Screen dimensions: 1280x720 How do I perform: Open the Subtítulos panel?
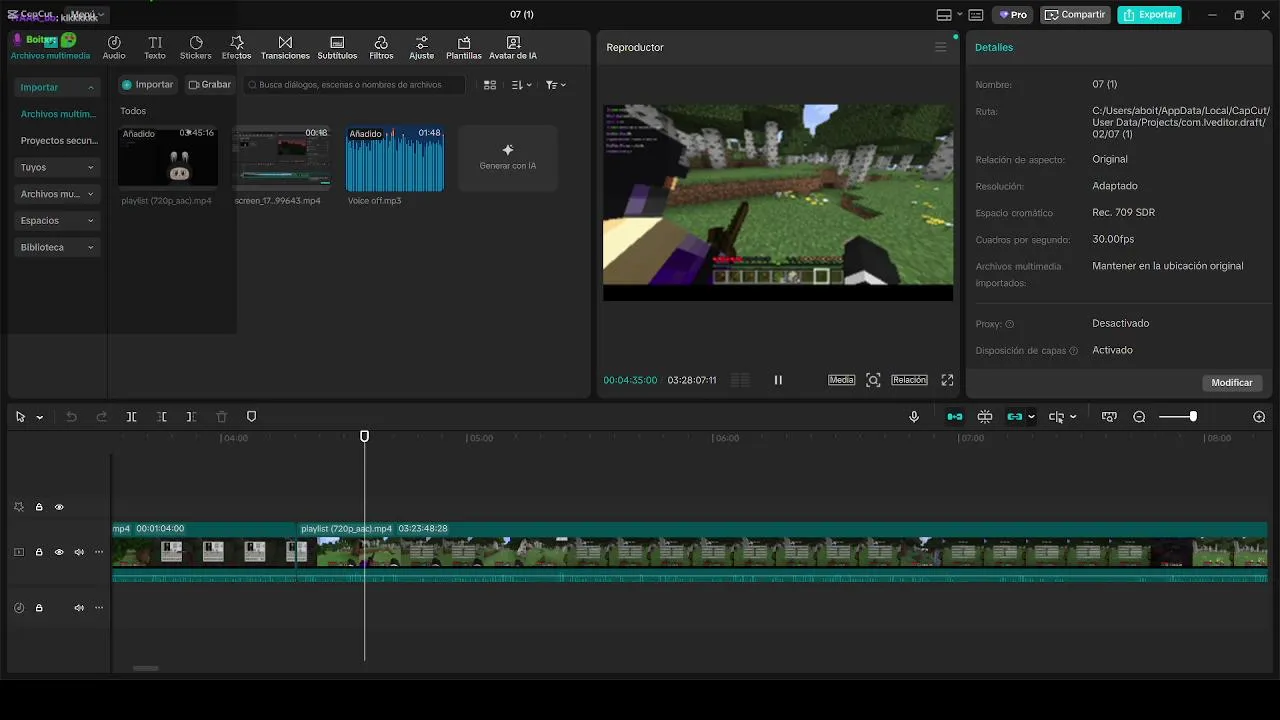(337, 48)
